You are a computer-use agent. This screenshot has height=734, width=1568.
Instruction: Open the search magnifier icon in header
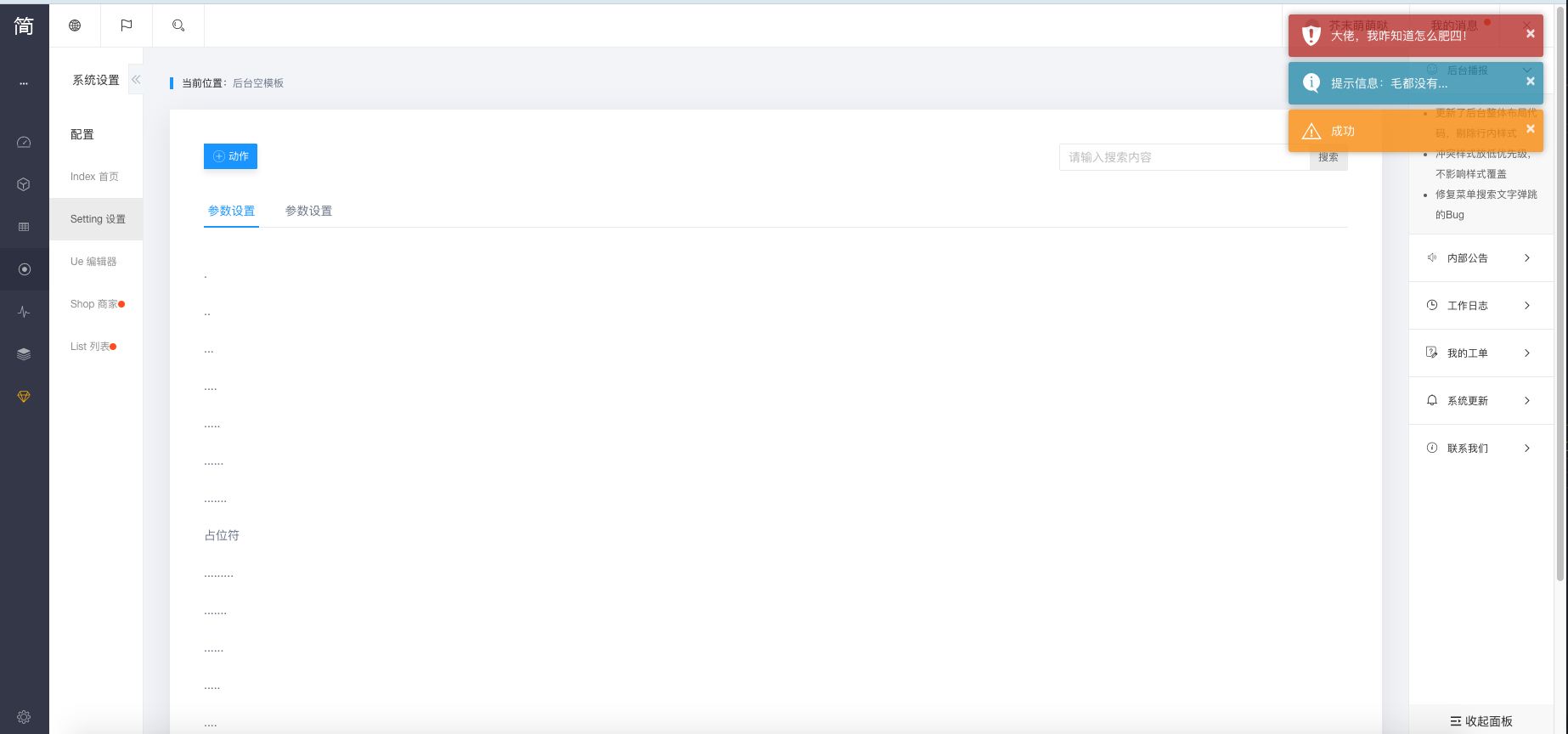[178, 25]
